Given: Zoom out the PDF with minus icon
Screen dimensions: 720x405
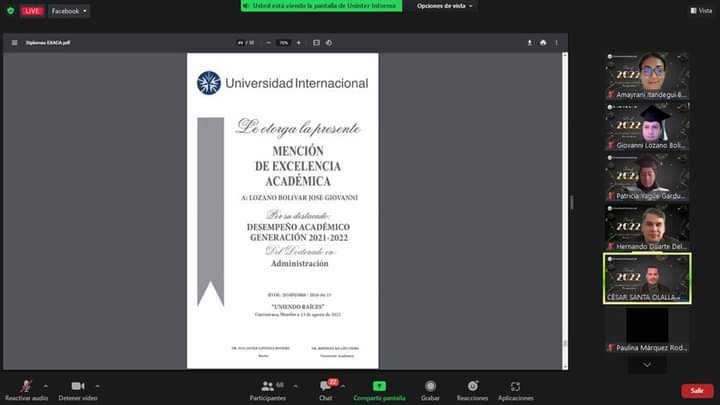Looking at the screenshot, I should (269, 43).
